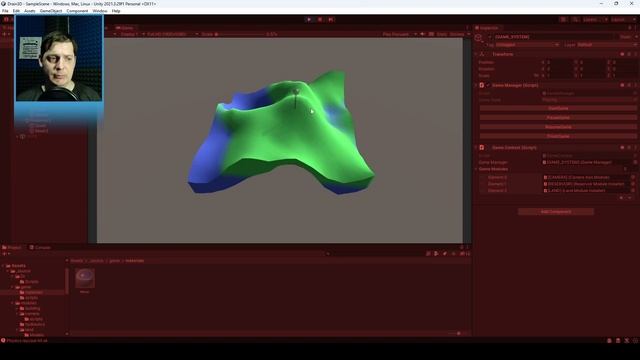Screen dimensions: 640x360
Task: Click the FinishGame button
Action: pyautogui.click(x=558, y=136)
